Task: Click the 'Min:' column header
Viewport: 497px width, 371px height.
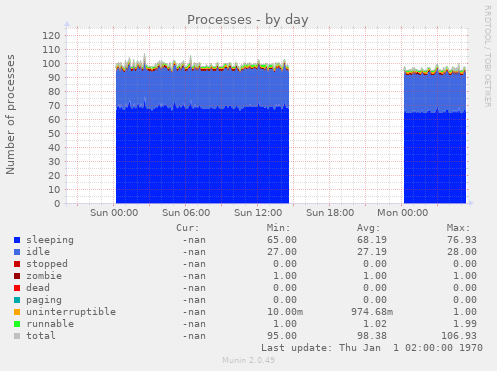Action: 278,228
